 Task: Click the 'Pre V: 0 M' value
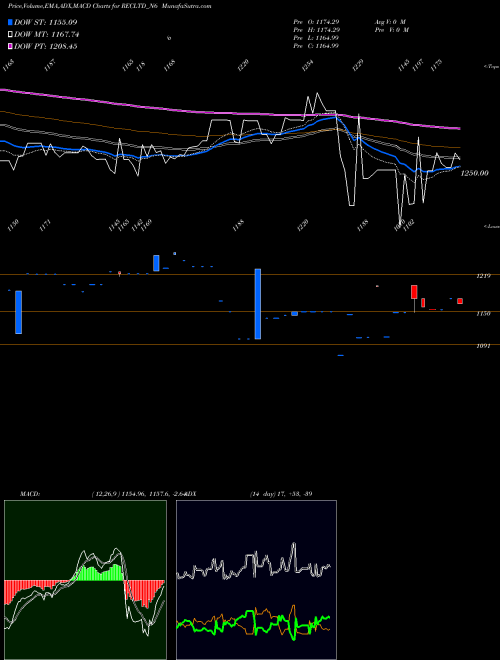(x=393, y=30)
